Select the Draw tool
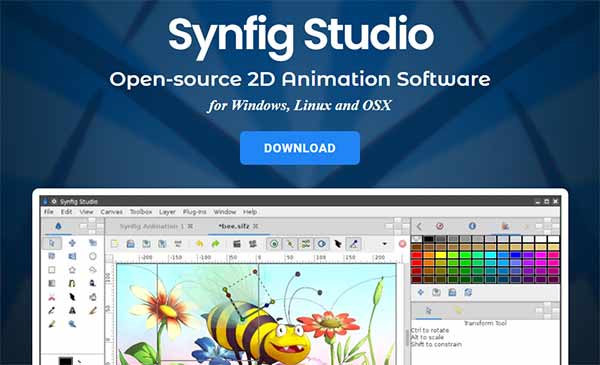Image resolution: width=600 pixels, height=365 pixels. coord(93,284)
